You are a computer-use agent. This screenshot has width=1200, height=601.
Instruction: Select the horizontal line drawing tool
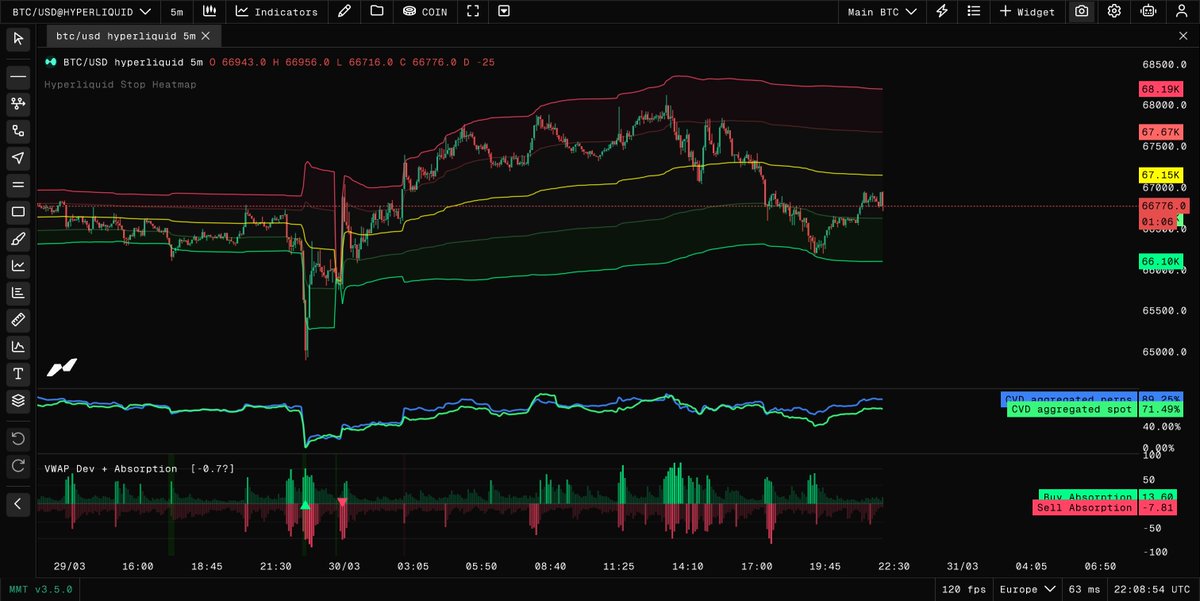pos(18,76)
